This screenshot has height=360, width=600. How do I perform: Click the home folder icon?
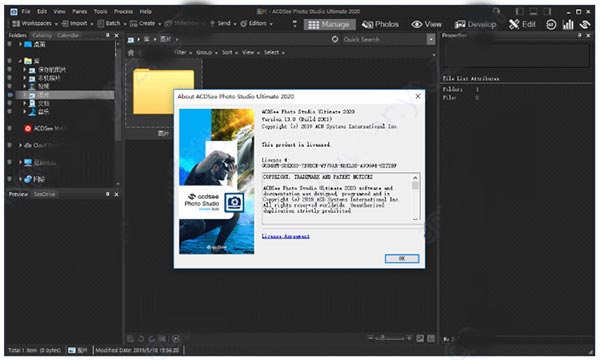click(131, 53)
